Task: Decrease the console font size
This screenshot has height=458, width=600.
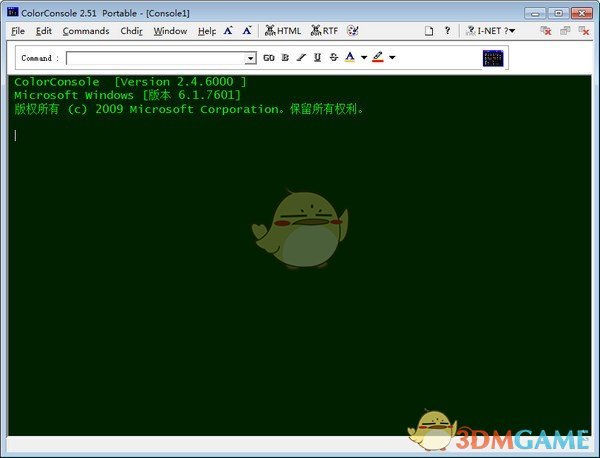Action: coord(247,31)
